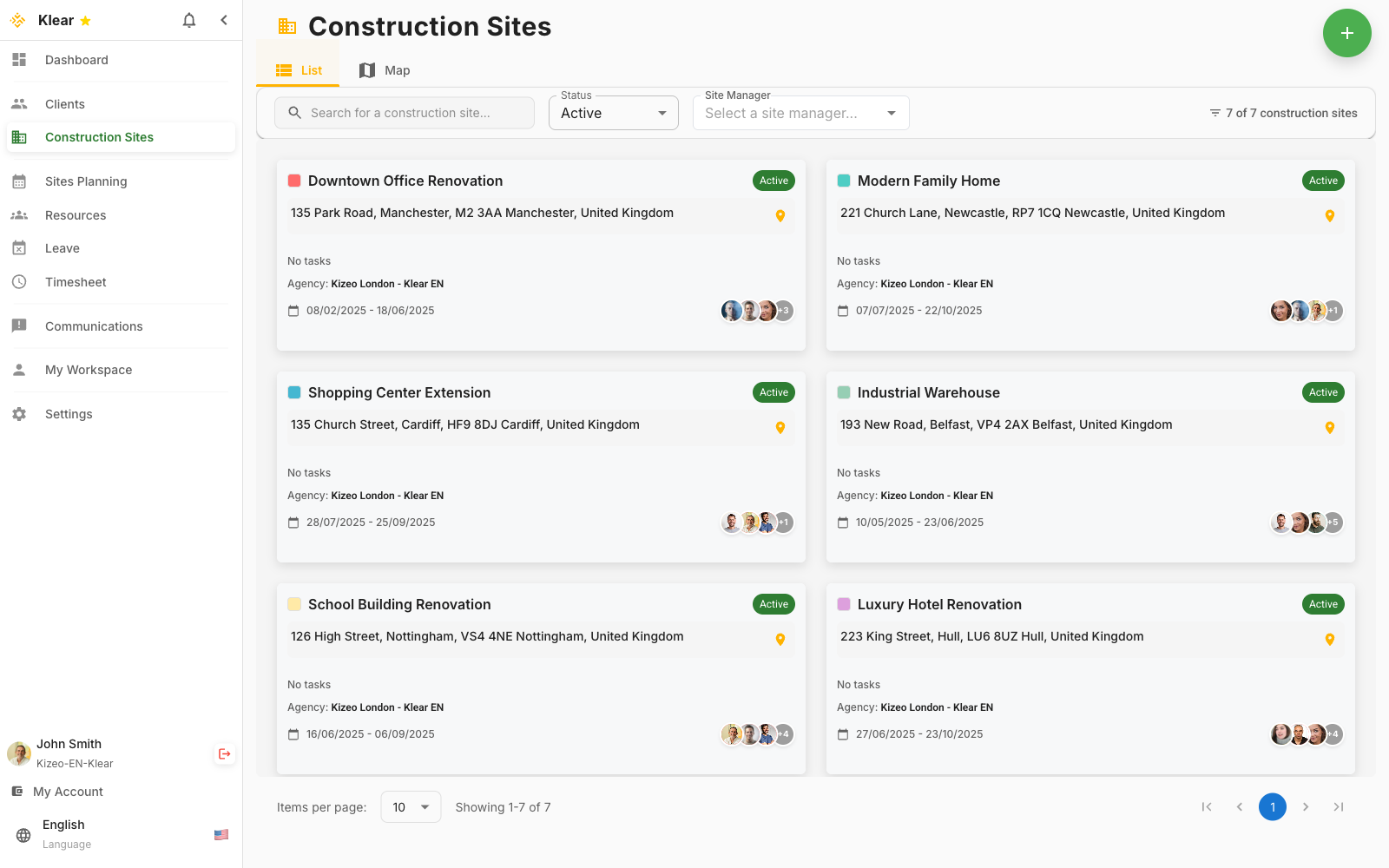The height and width of the screenshot is (868, 1389).
Task: Click the color swatch next to School Building Renovation
Action: coord(293,604)
